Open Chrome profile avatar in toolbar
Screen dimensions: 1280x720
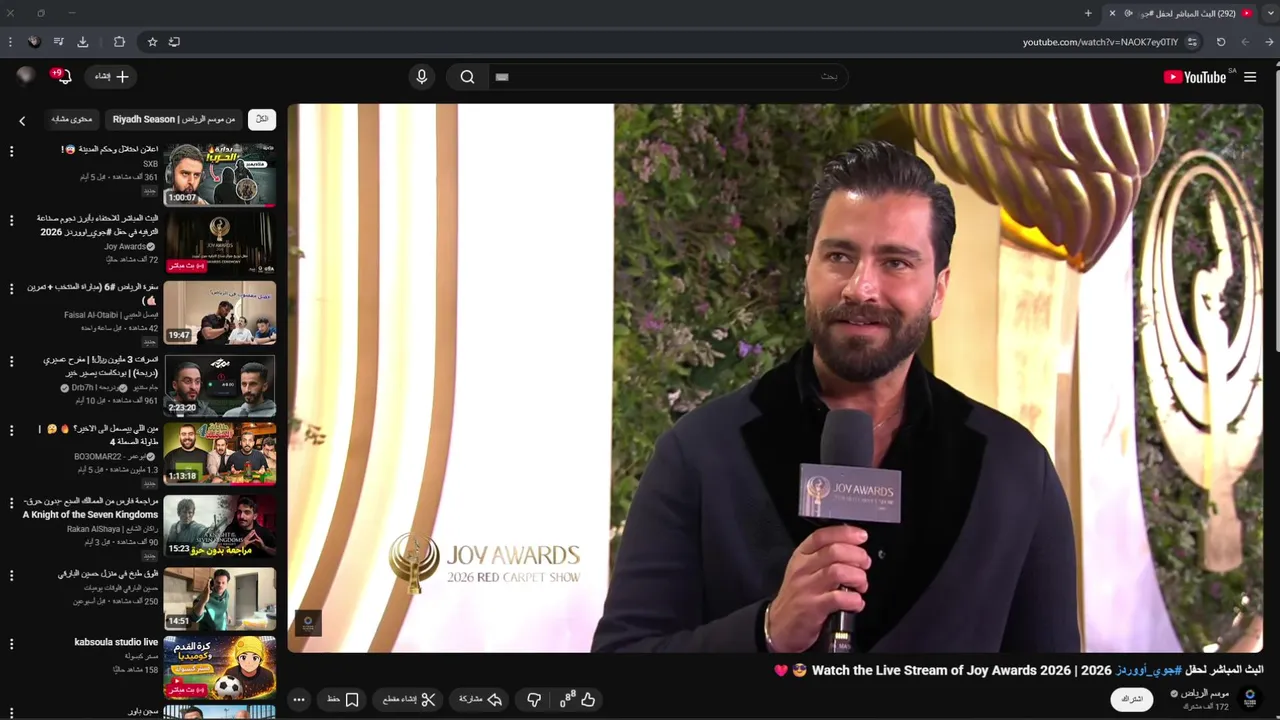[34, 42]
